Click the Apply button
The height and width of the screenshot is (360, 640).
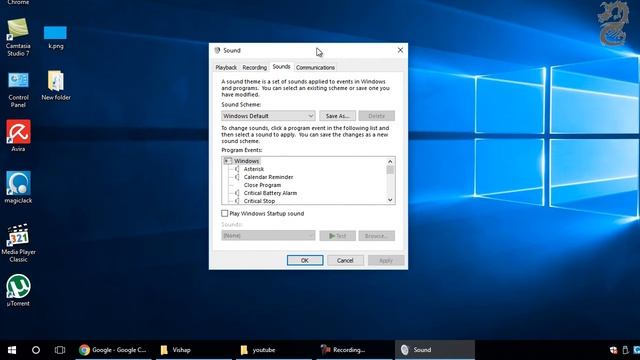pyautogui.click(x=386, y=260)
